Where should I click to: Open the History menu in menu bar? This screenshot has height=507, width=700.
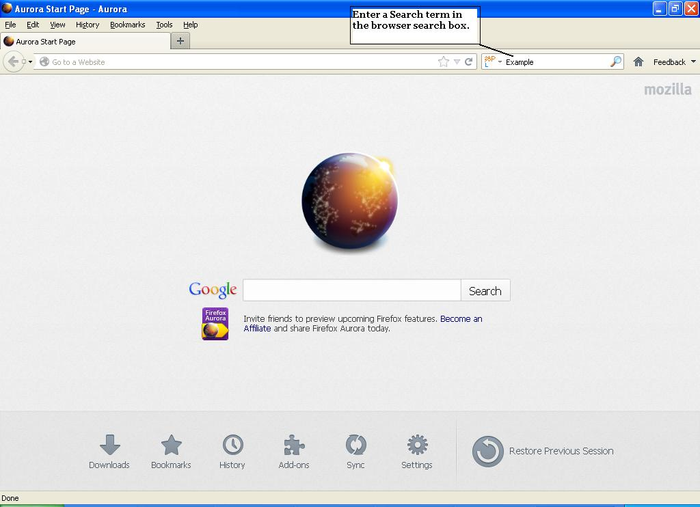(88, 25)
